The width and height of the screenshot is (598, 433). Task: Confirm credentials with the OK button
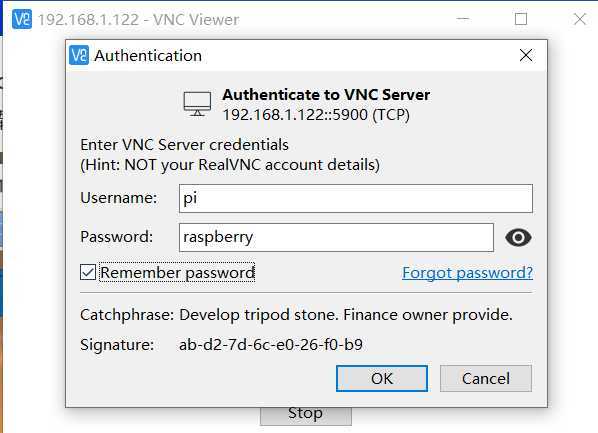pyautogui.click(x=382, y=378)
